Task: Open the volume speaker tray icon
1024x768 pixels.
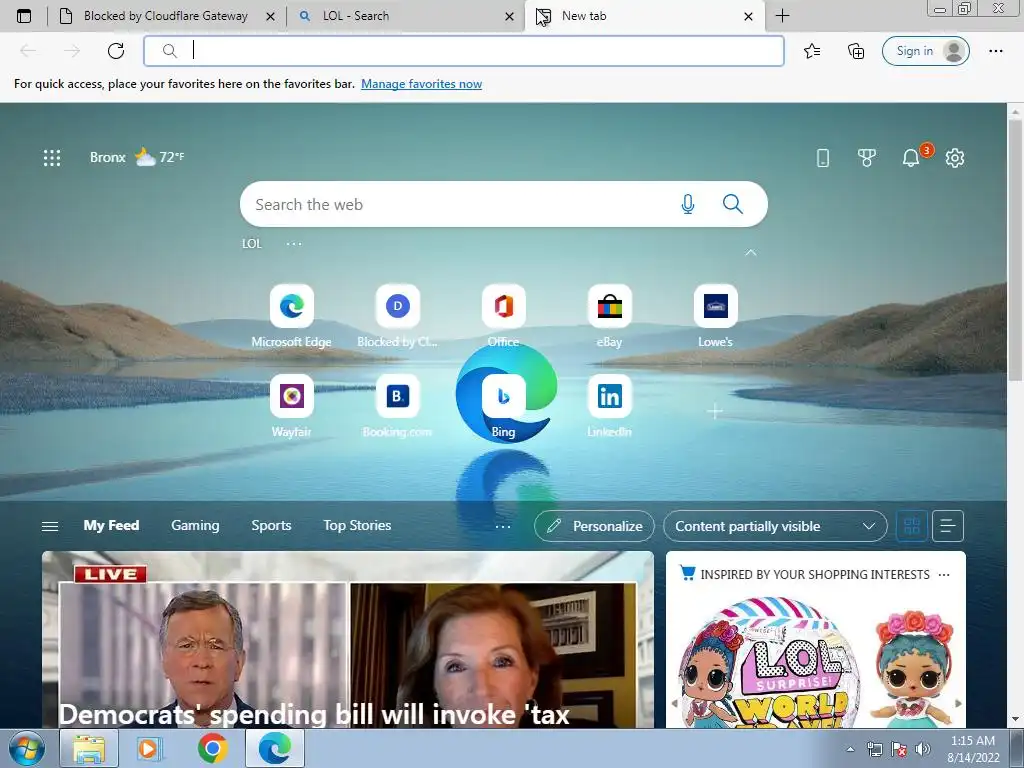Action: click(x=922, y=749)
